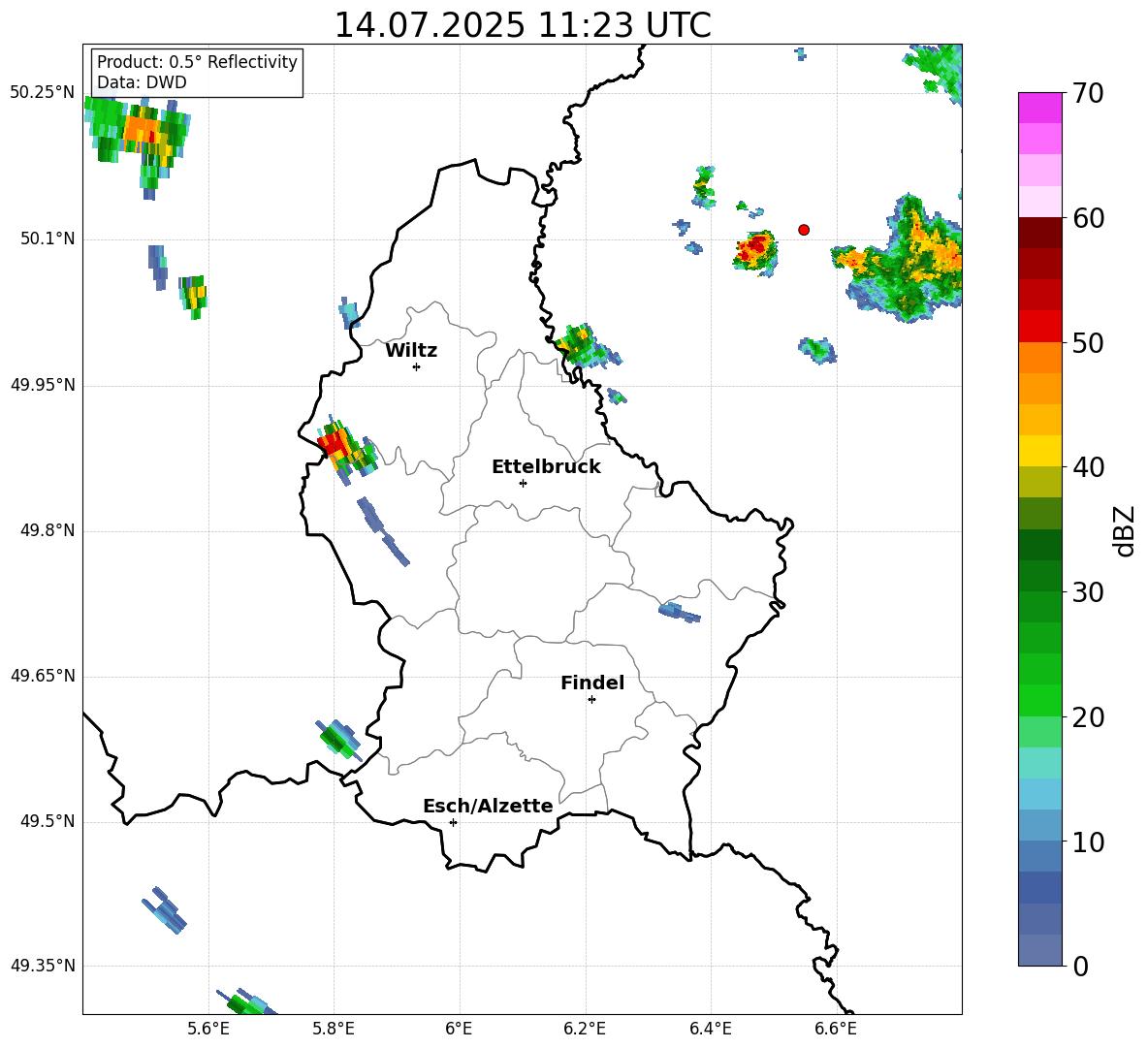Click the blue echo streak northeast of Findel
The height and width of the screenshot is (1048, 1148).
680,612
